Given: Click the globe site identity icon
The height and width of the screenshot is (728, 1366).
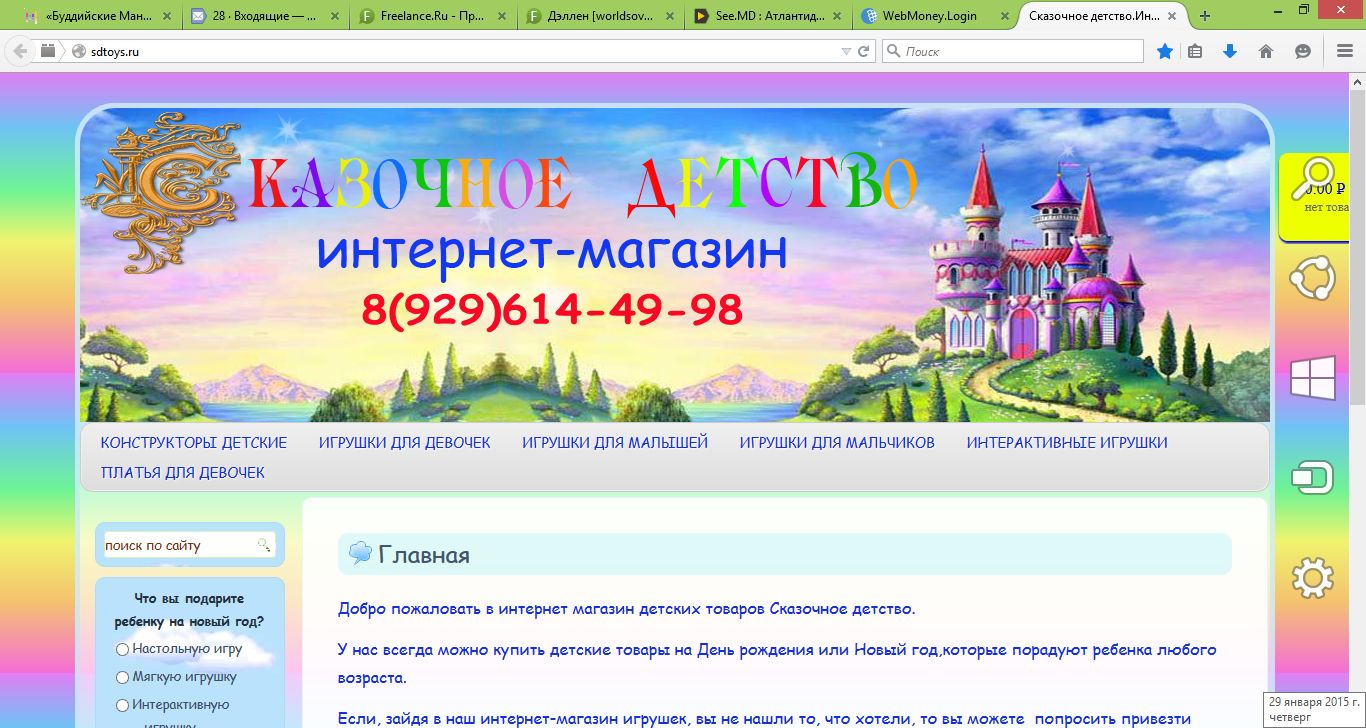Looking at the screenshot, I should pyautogui.click(x=78, y=51).
